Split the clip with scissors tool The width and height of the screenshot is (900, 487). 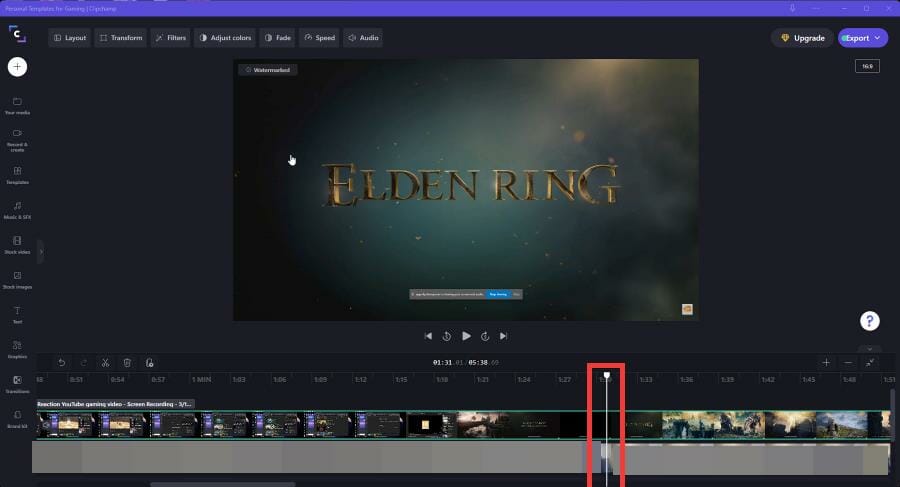point(106,362)
